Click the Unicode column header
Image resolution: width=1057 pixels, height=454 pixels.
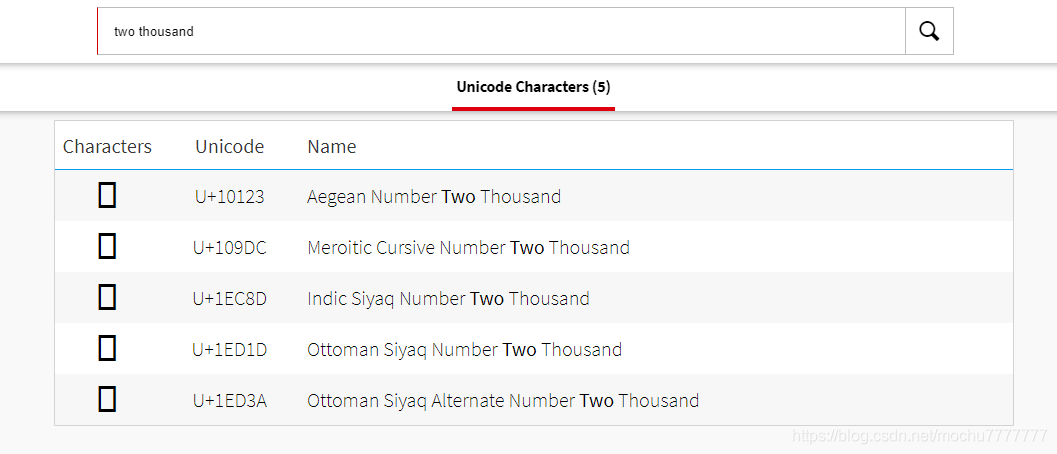[x=229, y=147]
